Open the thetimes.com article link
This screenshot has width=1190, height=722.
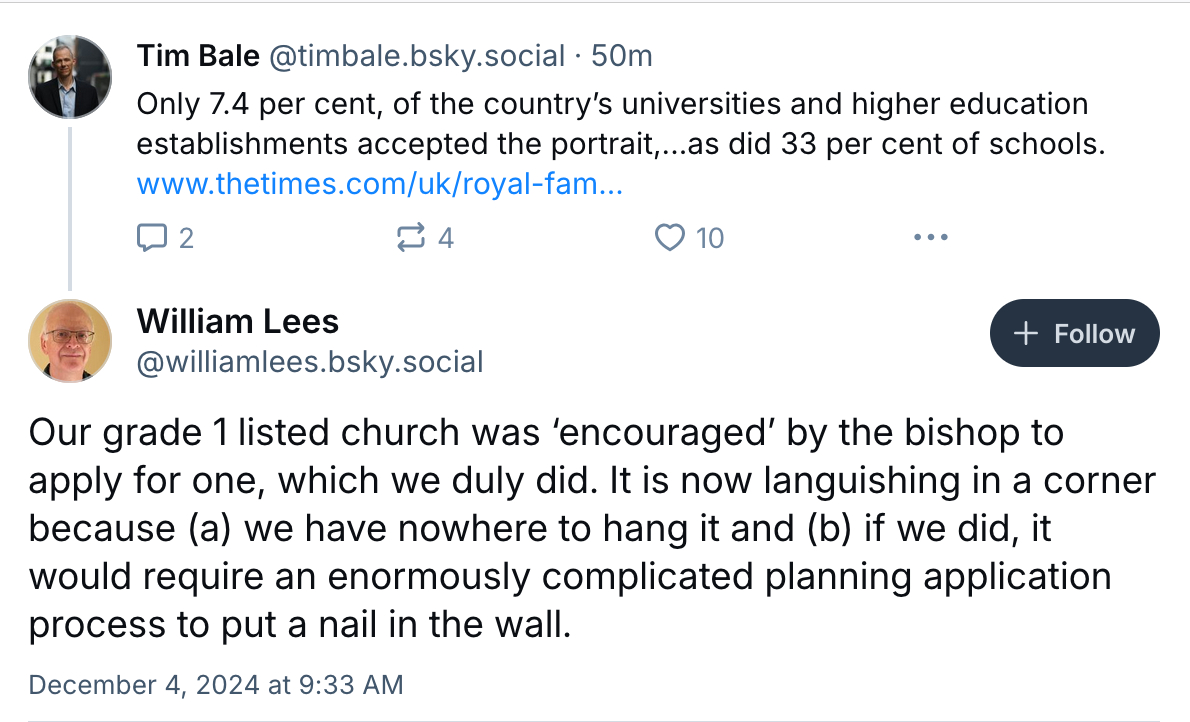point(380,185)
